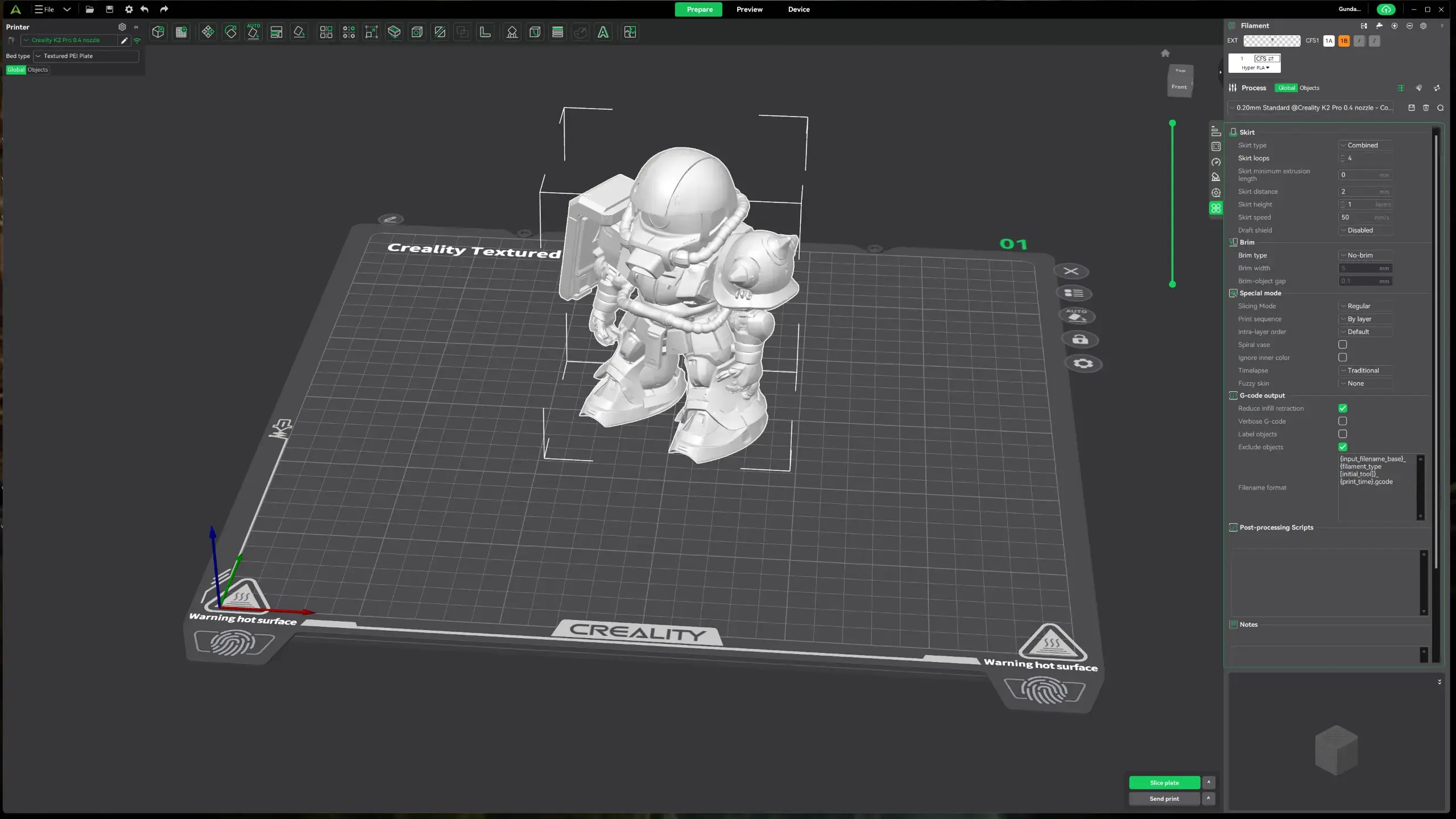Open plate settings gear beside the bed
This screenshot has width=1456, height=819.
coord(1083,363)
